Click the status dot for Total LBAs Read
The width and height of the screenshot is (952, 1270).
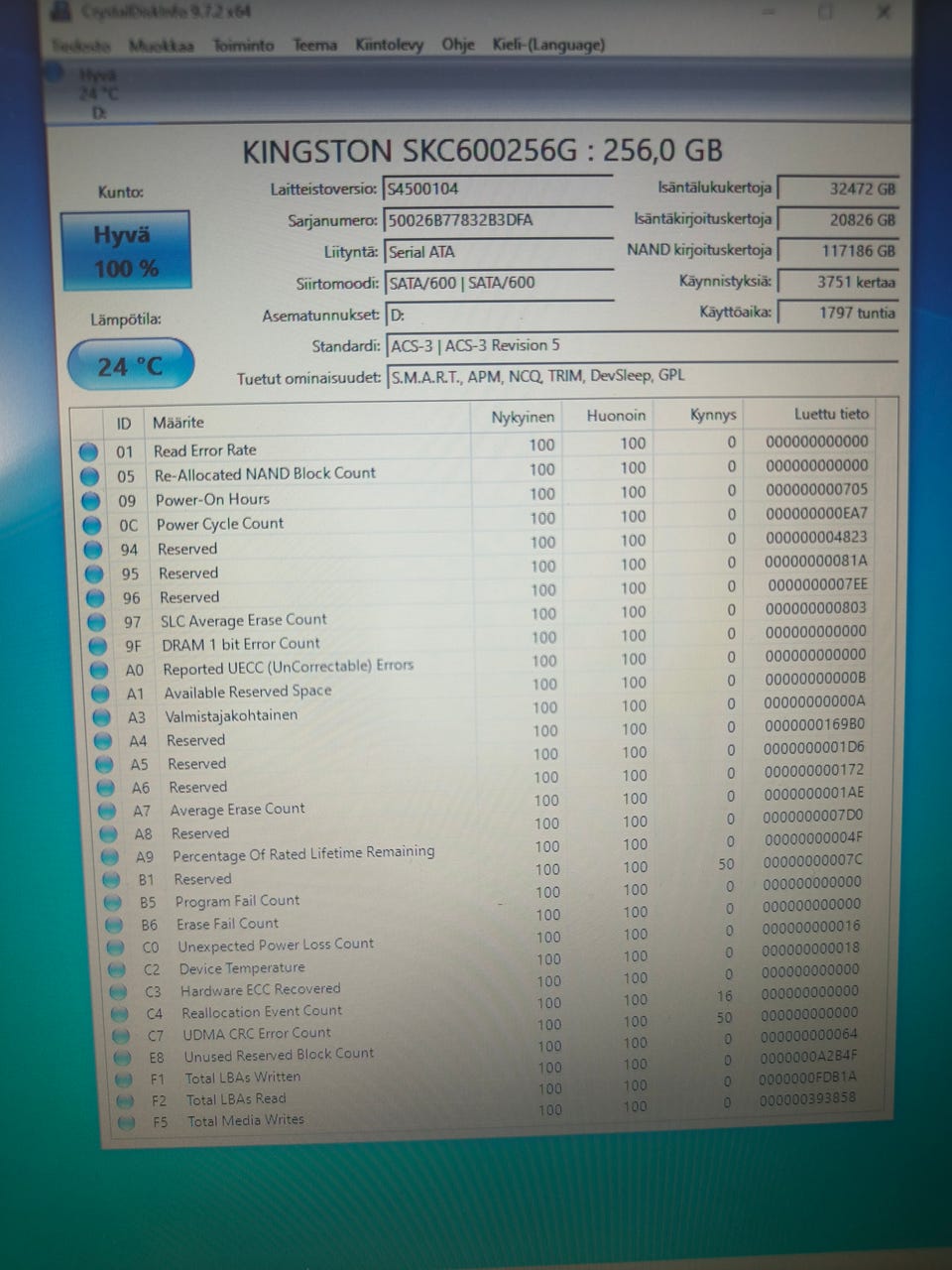[125, 1101]
